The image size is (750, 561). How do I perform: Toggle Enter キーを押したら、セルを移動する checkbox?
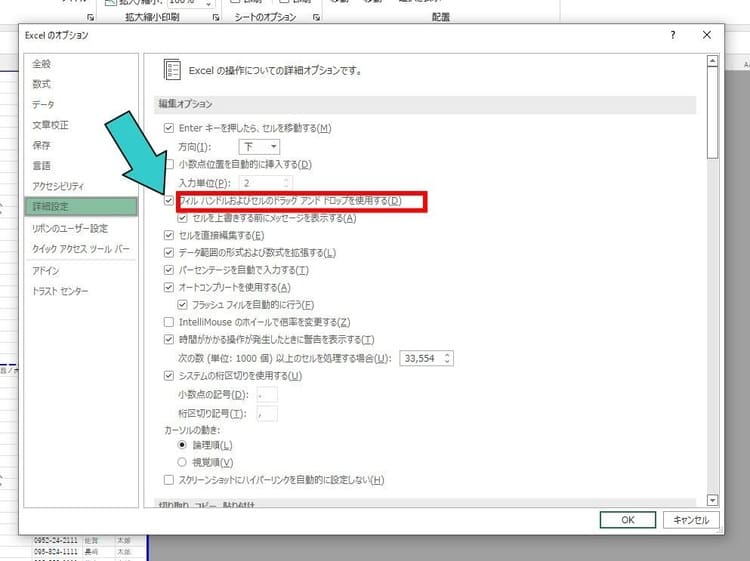point(169,128)
